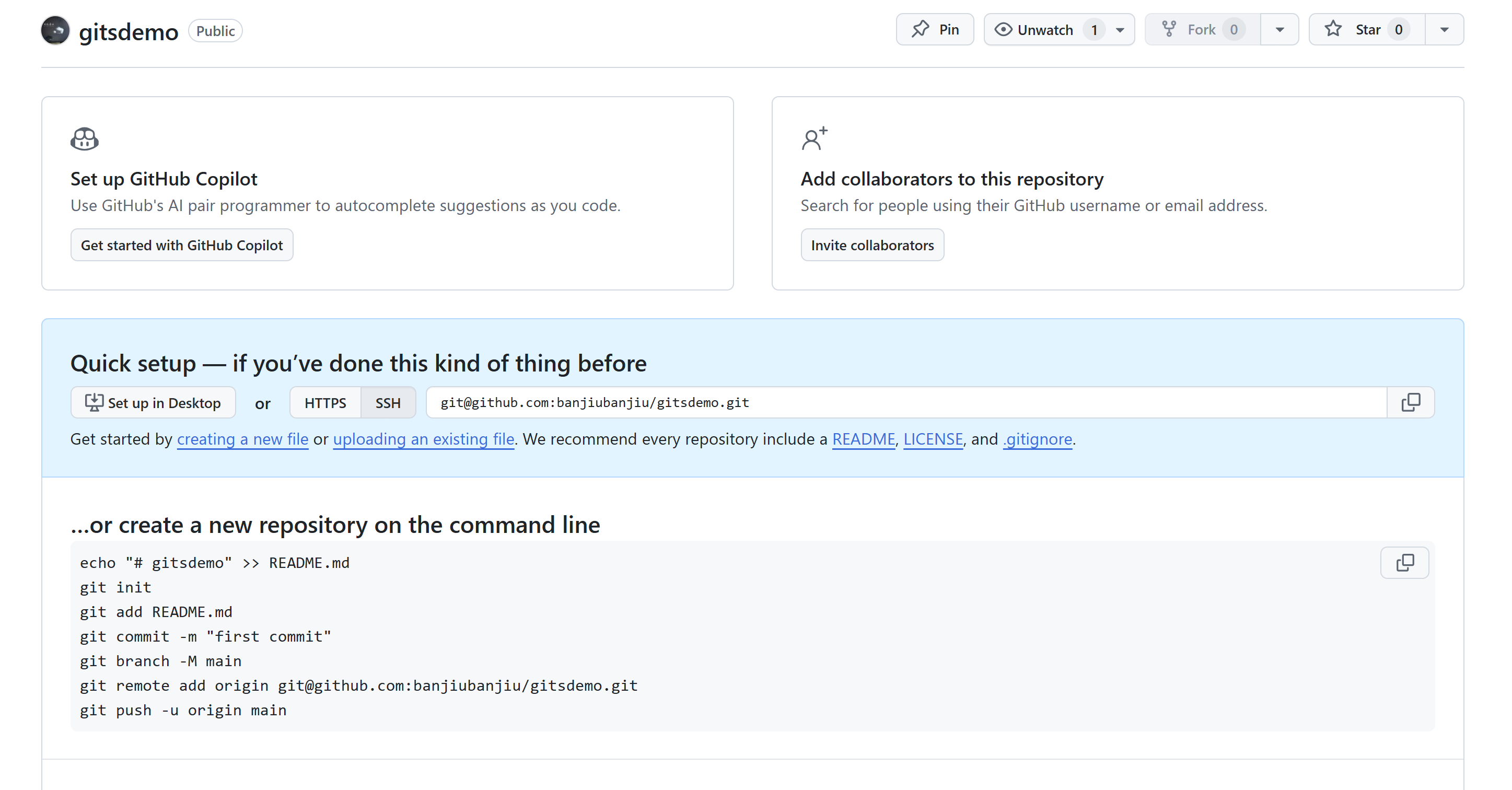Viewport: 1512px width, 790px height.
Task: Click the gitsdemo owner avatar
Action: pyautogui.click(x=55, y=30)
